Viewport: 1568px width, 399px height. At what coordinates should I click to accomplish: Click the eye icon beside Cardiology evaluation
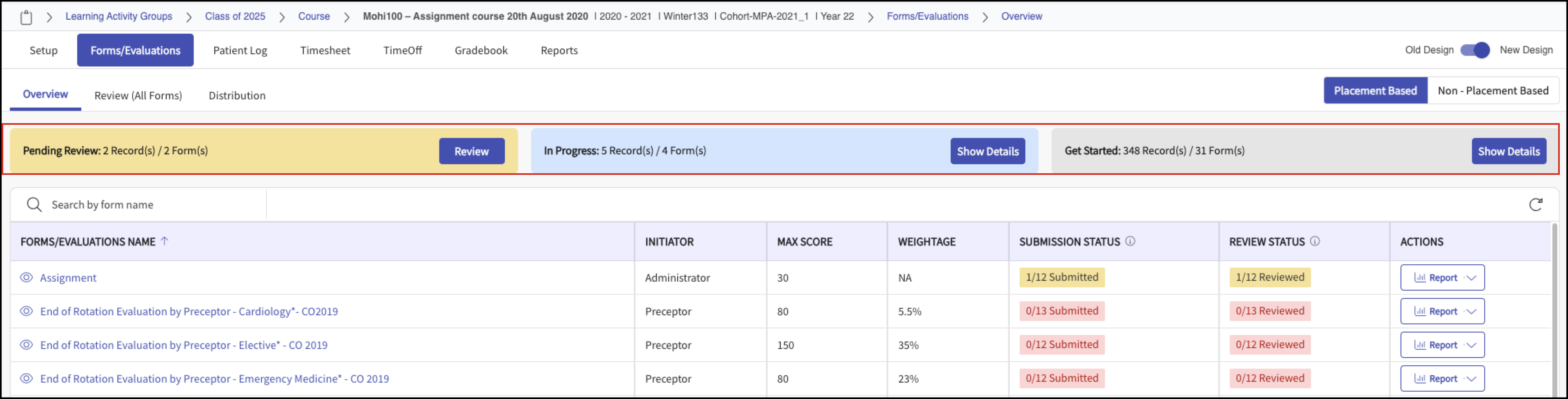click(x=26, y=311)
